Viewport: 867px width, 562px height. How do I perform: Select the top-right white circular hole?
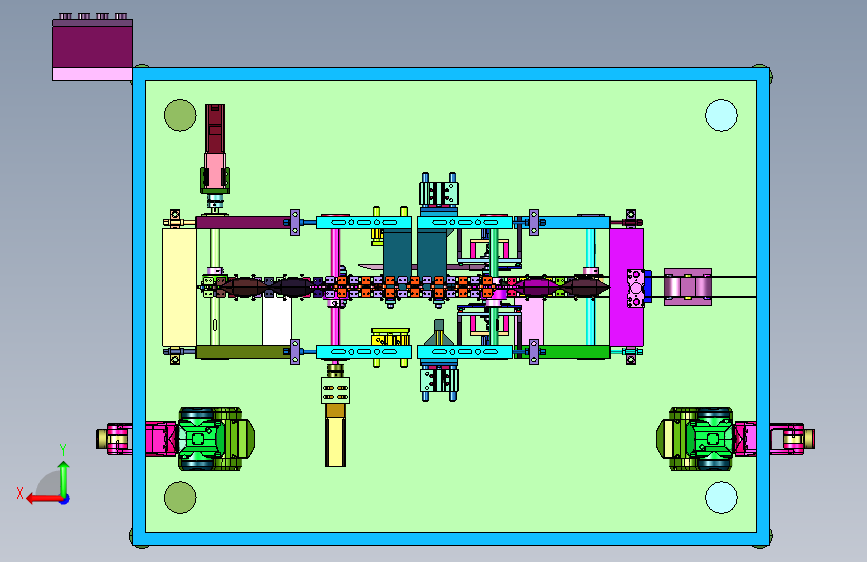721,116
